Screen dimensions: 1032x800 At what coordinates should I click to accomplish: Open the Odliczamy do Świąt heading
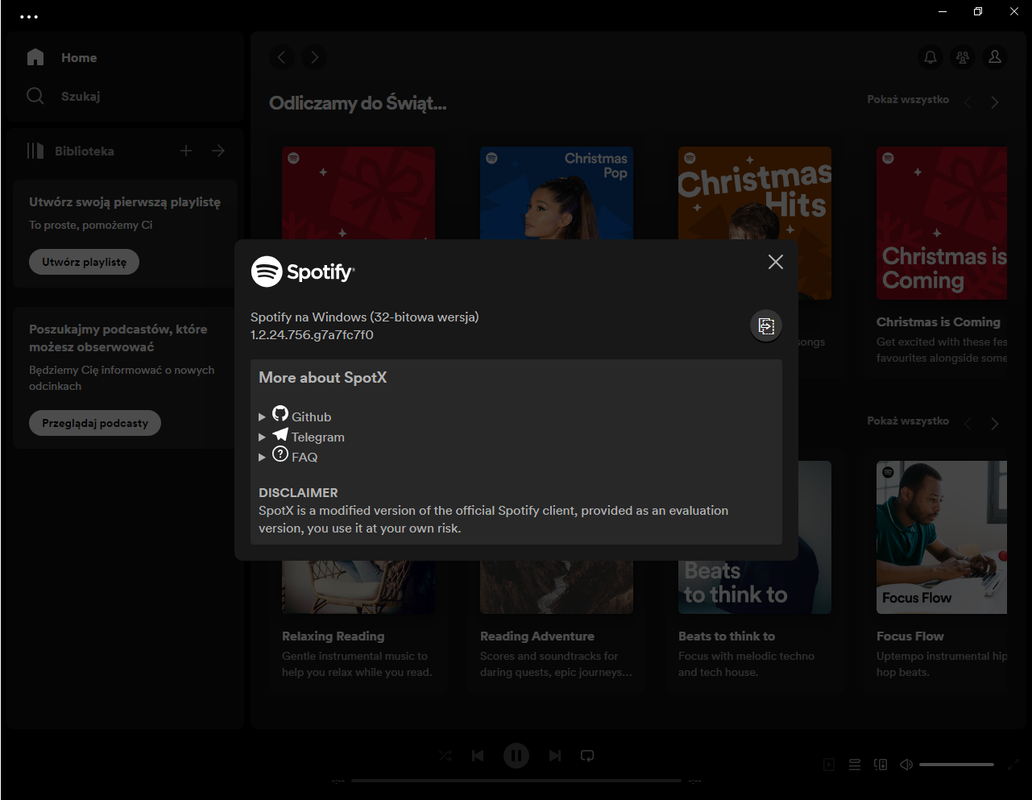coord(357,103)
